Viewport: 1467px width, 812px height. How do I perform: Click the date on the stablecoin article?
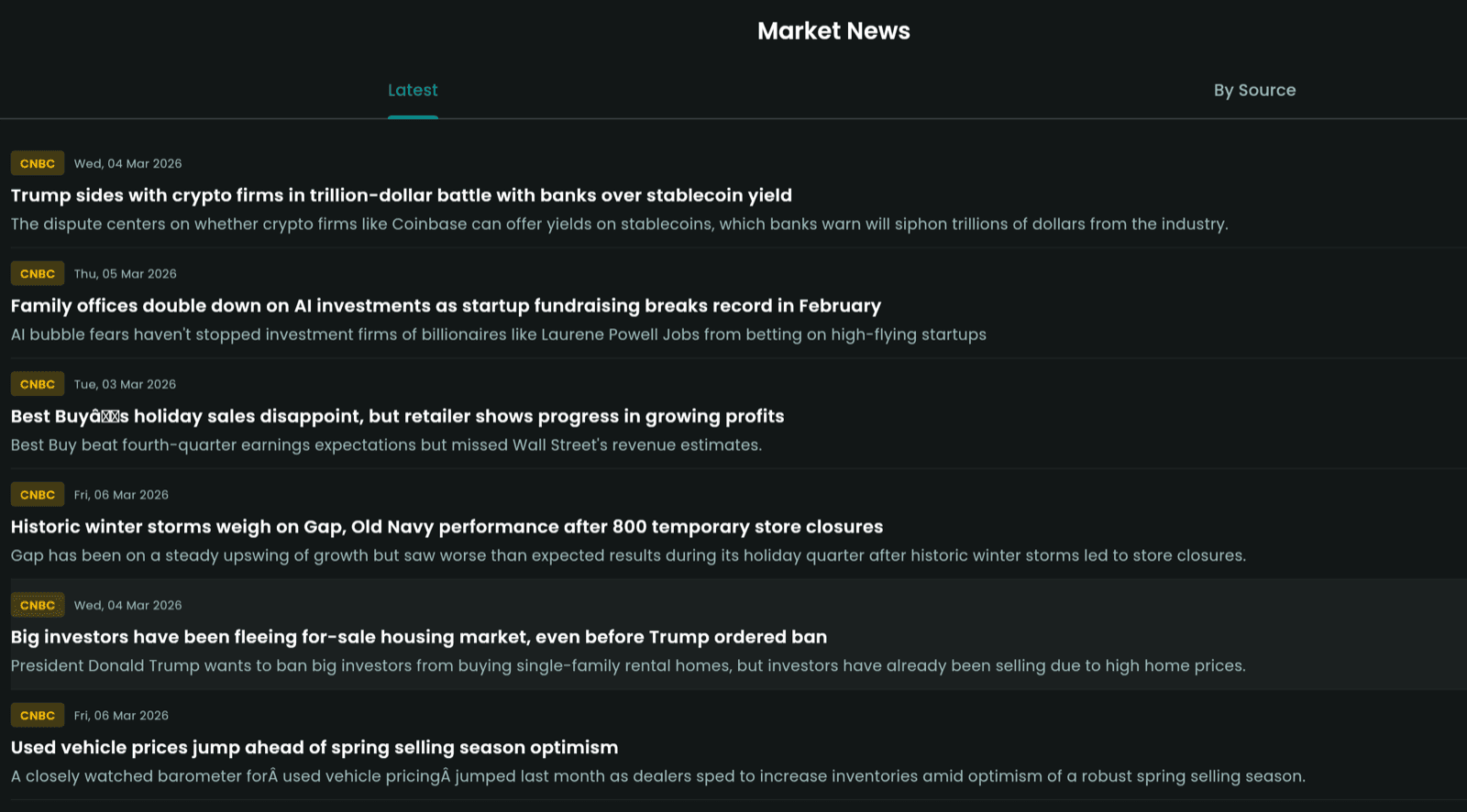pyautogui.click(x=127, y=163)
